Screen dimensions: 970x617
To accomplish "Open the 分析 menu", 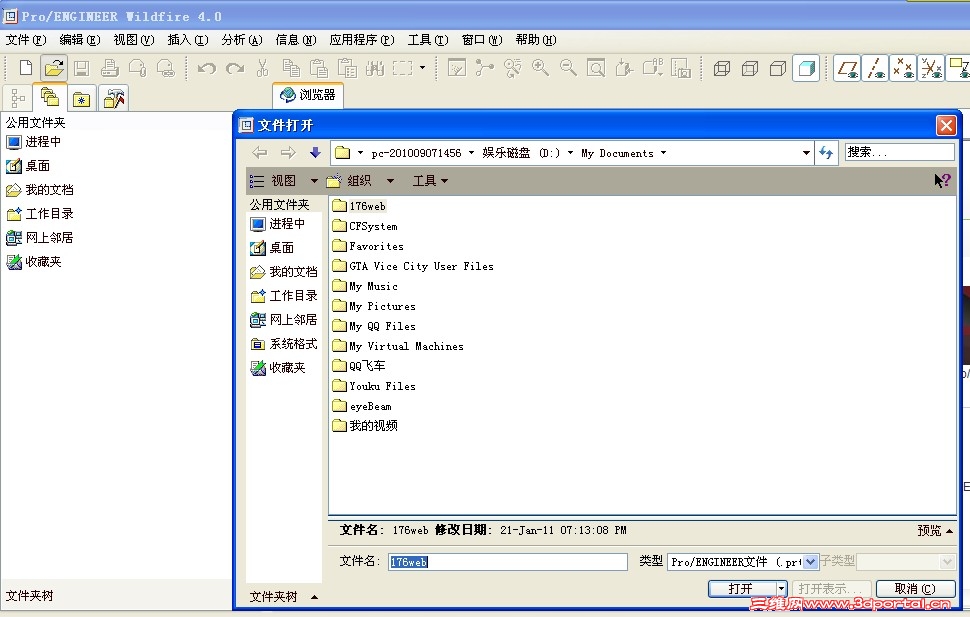I will pyautogui.click(x=242, y=40).
